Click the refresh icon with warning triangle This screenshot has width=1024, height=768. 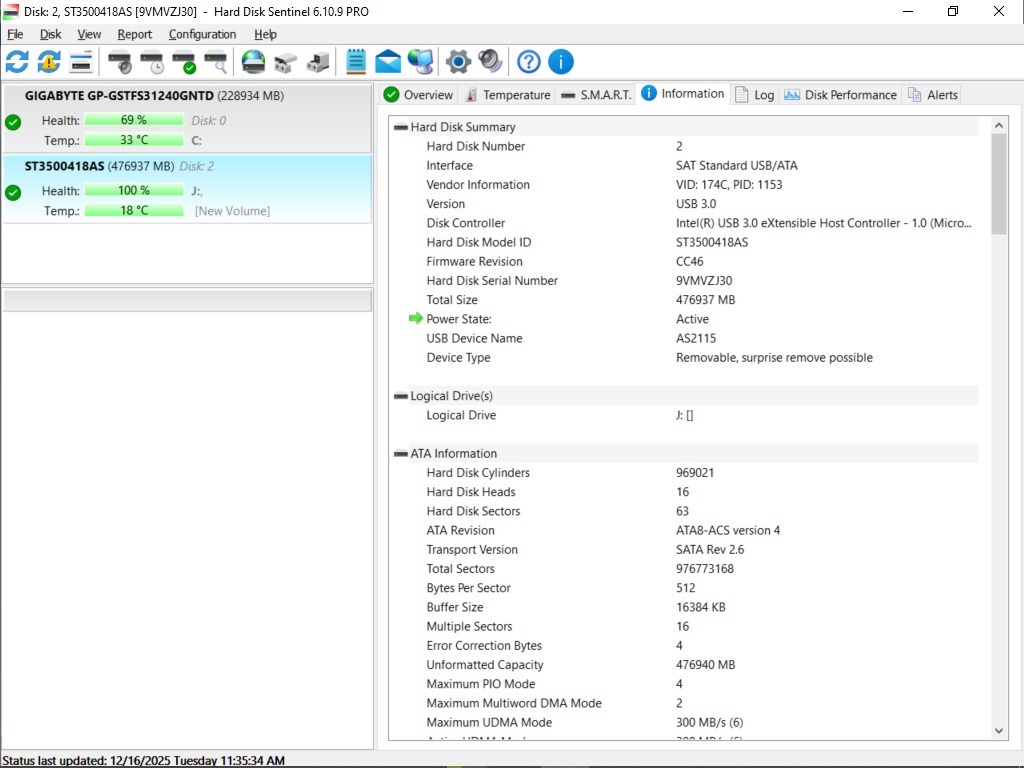[x=49, y=62]
